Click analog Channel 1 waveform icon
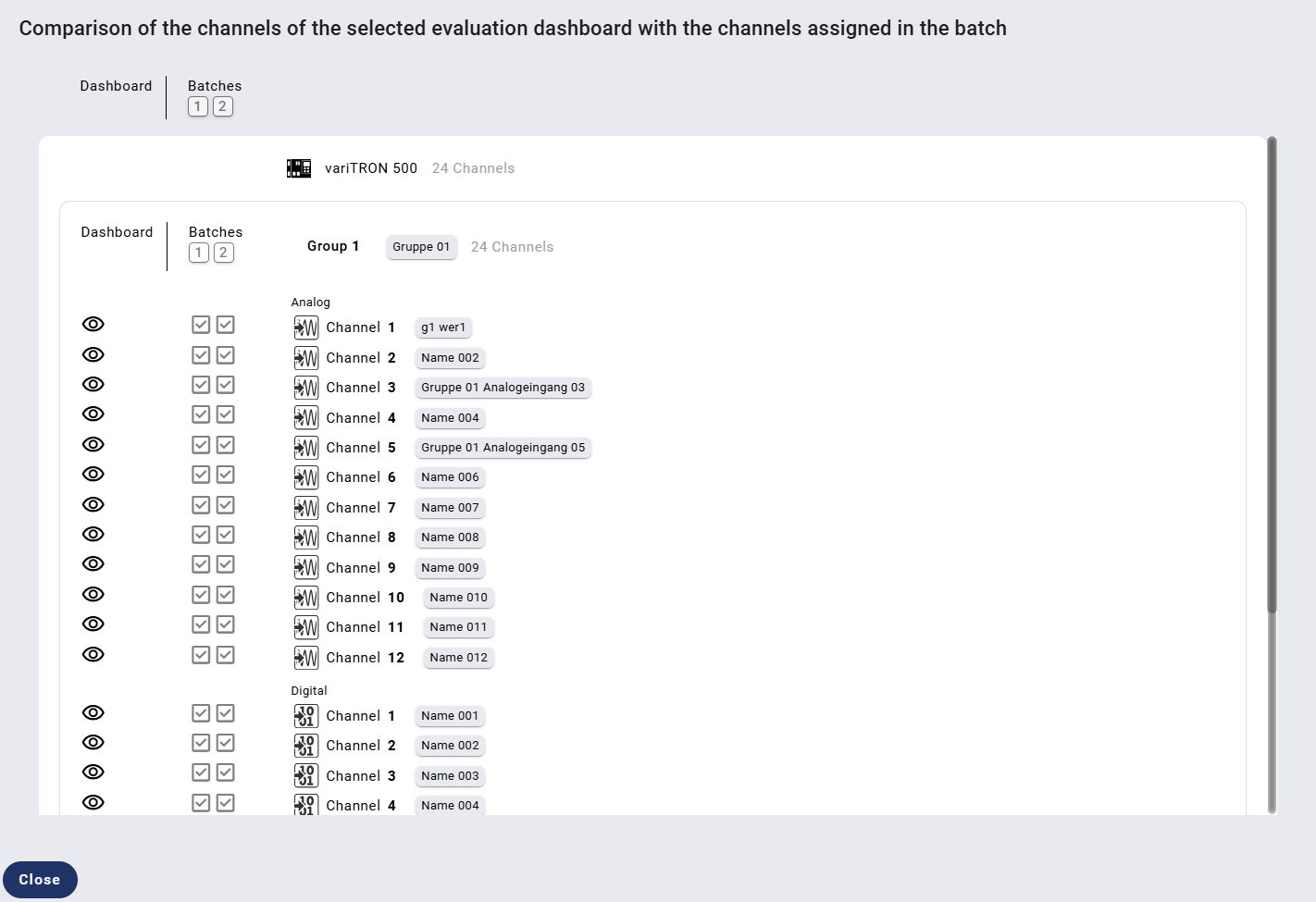This screenshot has height=902, width=1316. pos(306,327)
